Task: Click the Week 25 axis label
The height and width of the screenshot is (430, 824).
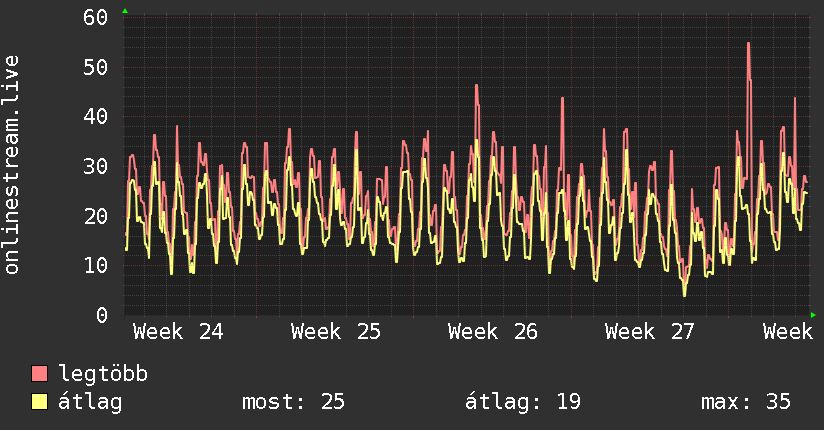Action: pos(335,332)
